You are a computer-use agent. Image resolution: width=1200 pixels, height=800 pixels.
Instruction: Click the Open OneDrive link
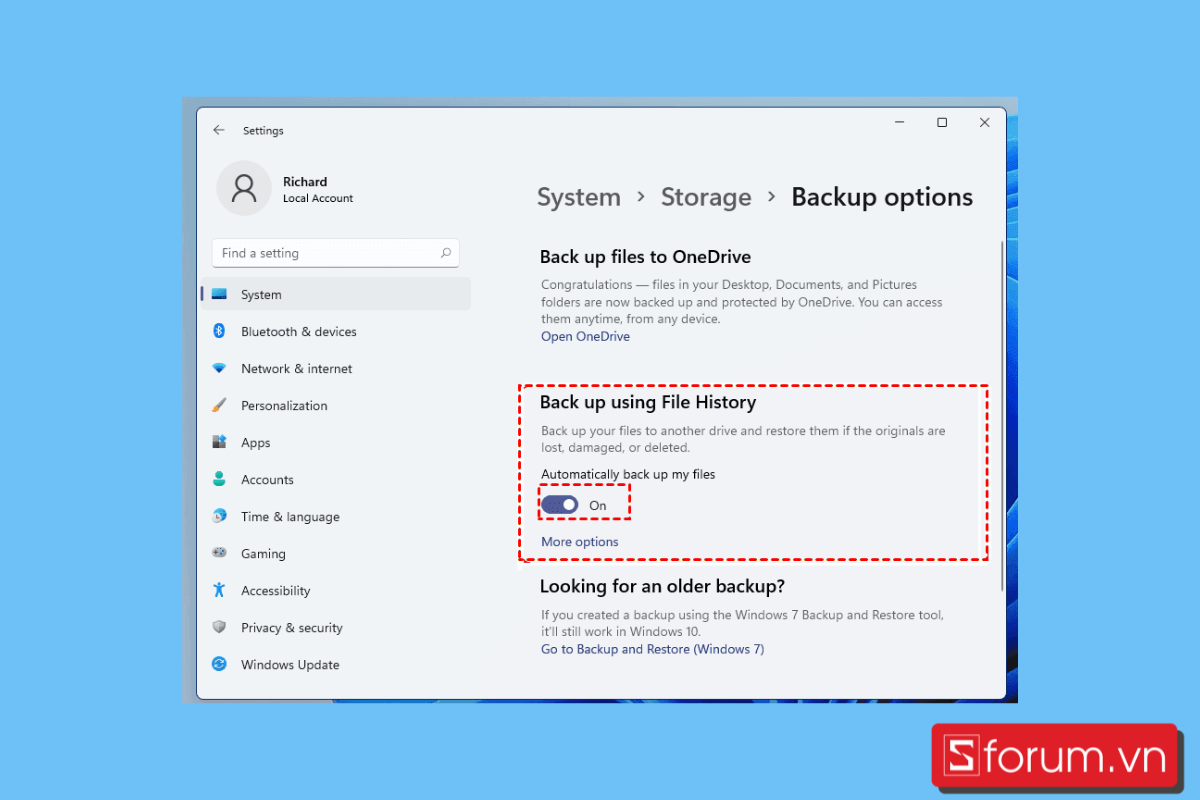click(585, 337)
